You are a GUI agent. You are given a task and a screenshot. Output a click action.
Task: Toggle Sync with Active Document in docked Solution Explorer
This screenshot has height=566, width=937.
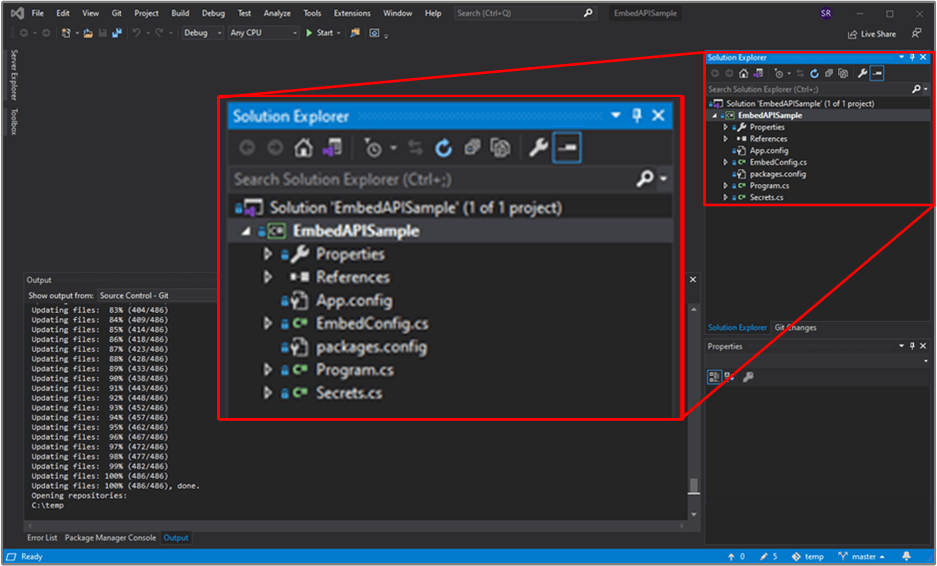point(800,74)
